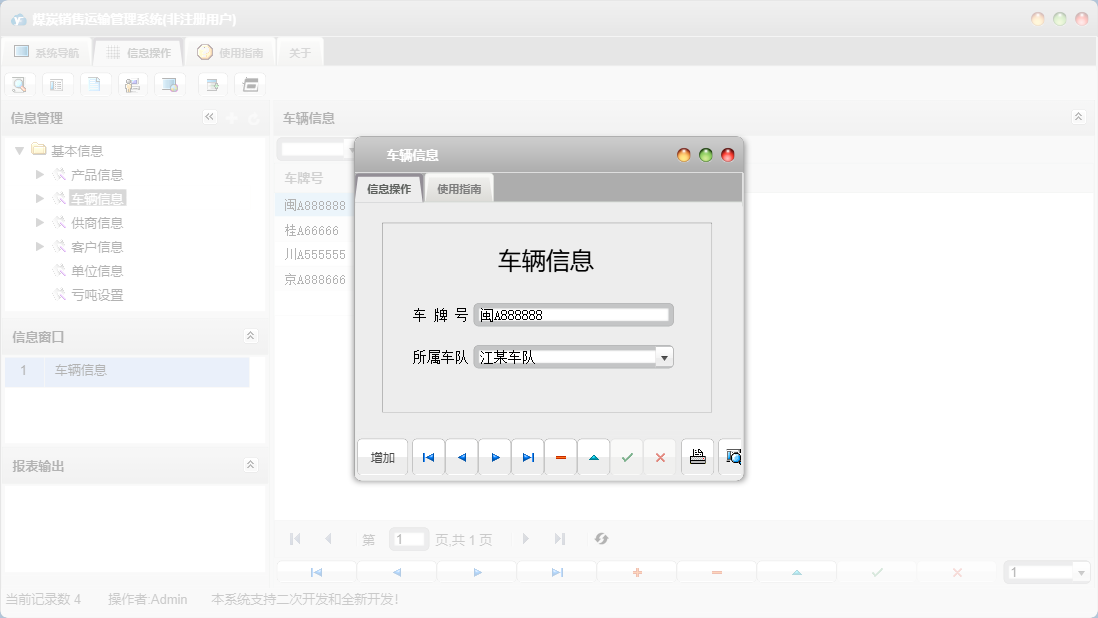1098x618 pixels.
Task: Jump to the last record with the navigator
Action: 528,457
